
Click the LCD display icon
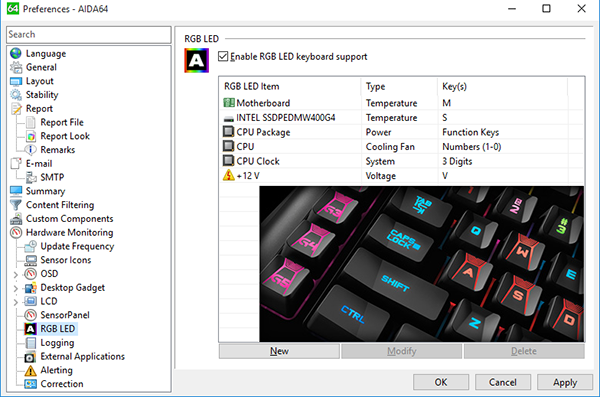coord(31,301)
